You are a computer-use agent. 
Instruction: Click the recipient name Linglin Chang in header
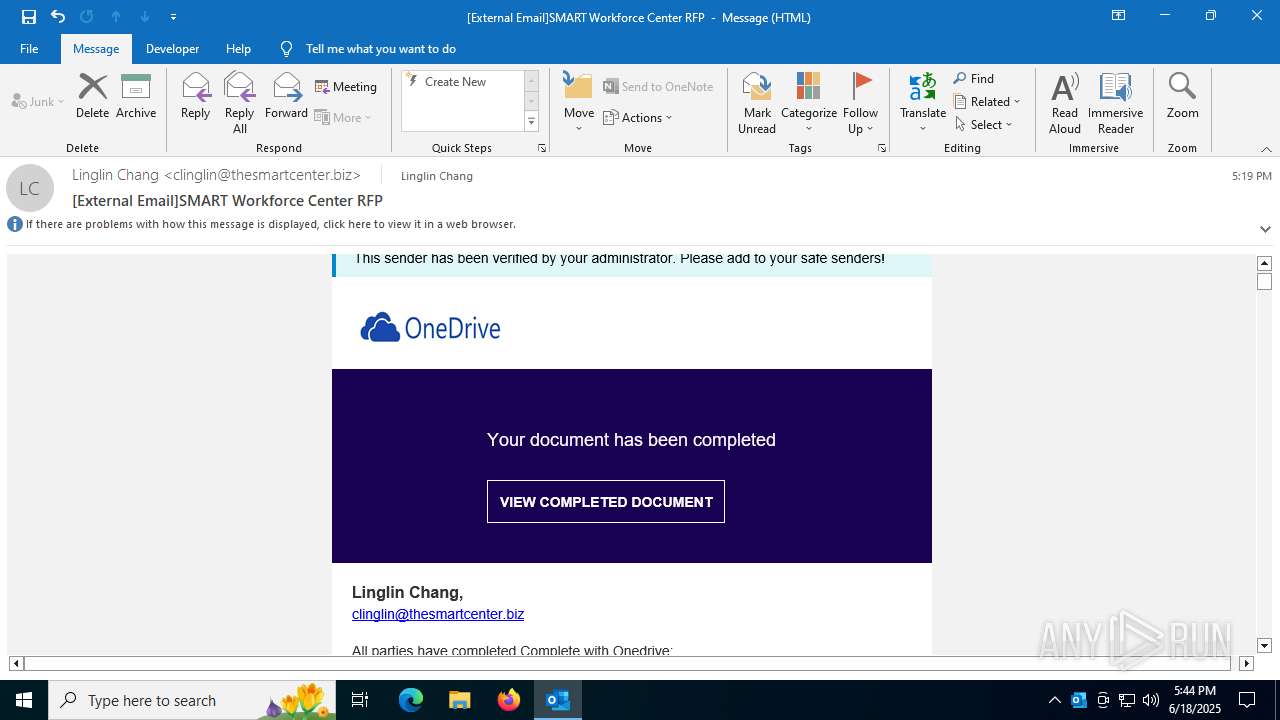(437, 176)
